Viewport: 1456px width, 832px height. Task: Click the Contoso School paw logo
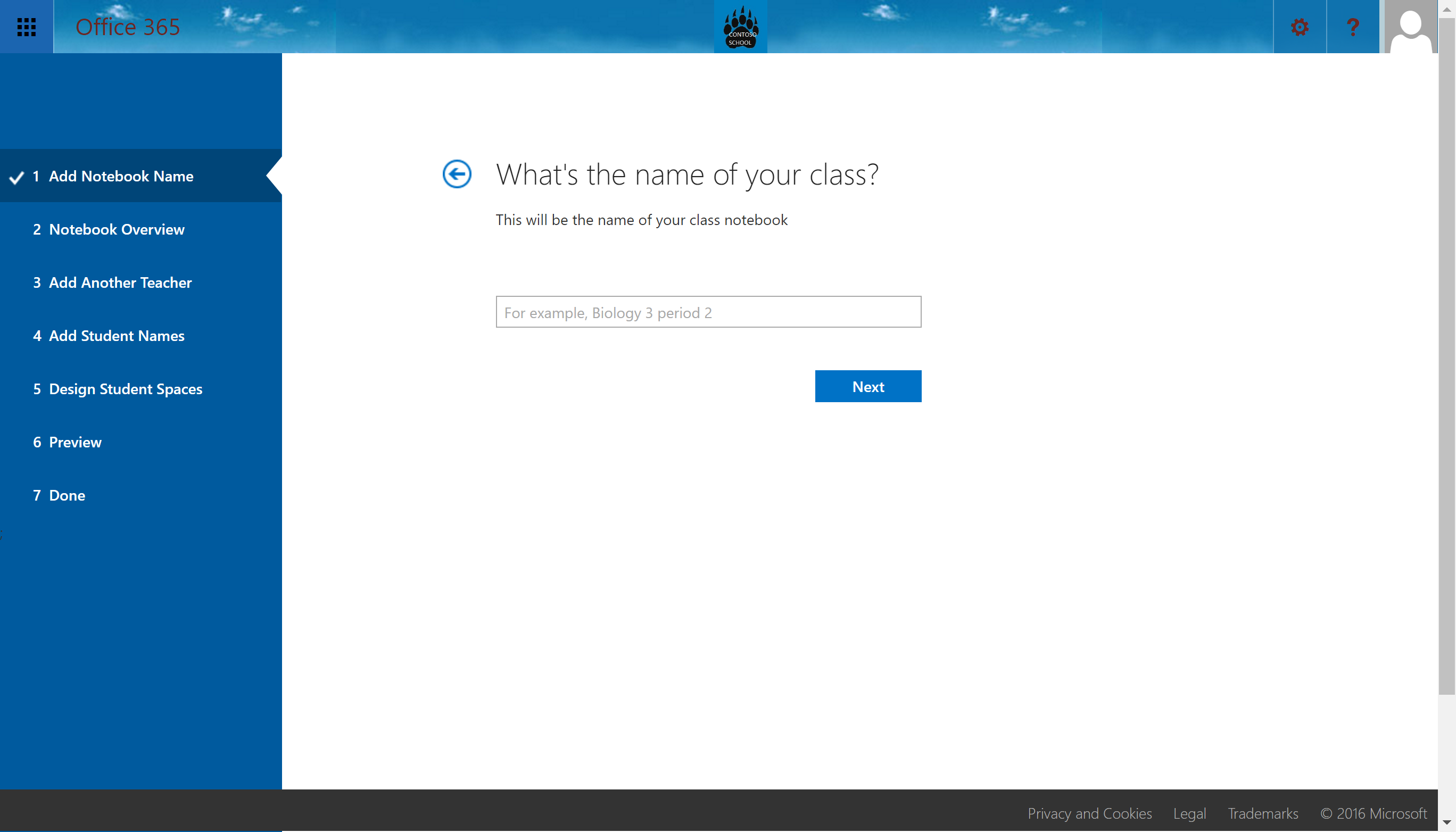pos(740,27)
